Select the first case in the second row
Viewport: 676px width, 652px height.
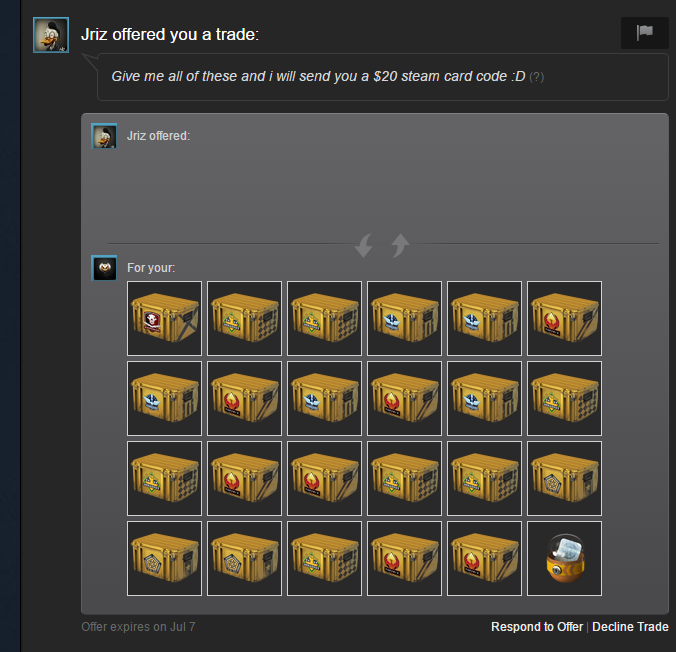pyautogui.click(x=164, y=398)
